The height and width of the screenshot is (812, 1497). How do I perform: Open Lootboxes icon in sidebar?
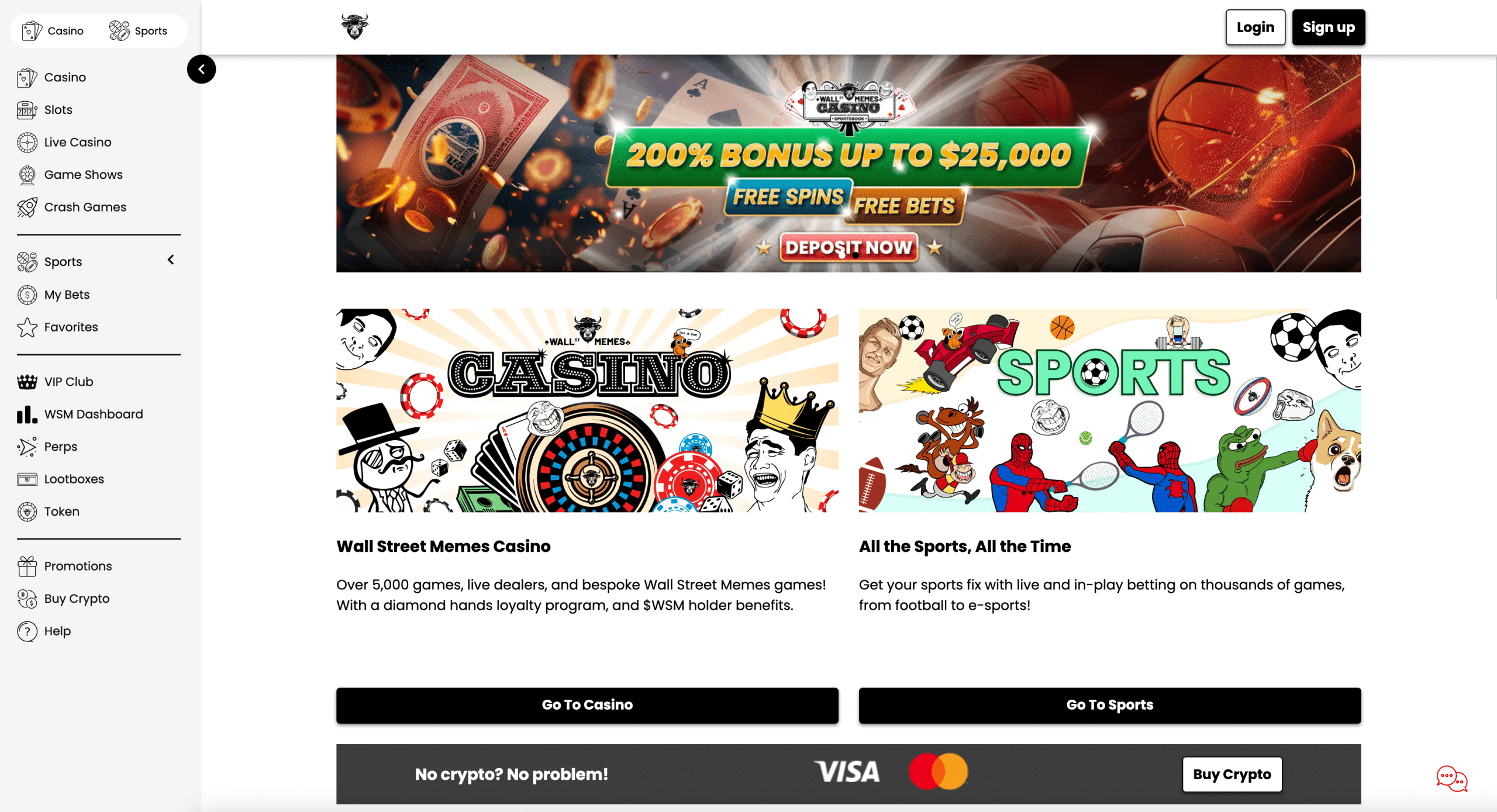pyautogui.click(x=27, y=479)
